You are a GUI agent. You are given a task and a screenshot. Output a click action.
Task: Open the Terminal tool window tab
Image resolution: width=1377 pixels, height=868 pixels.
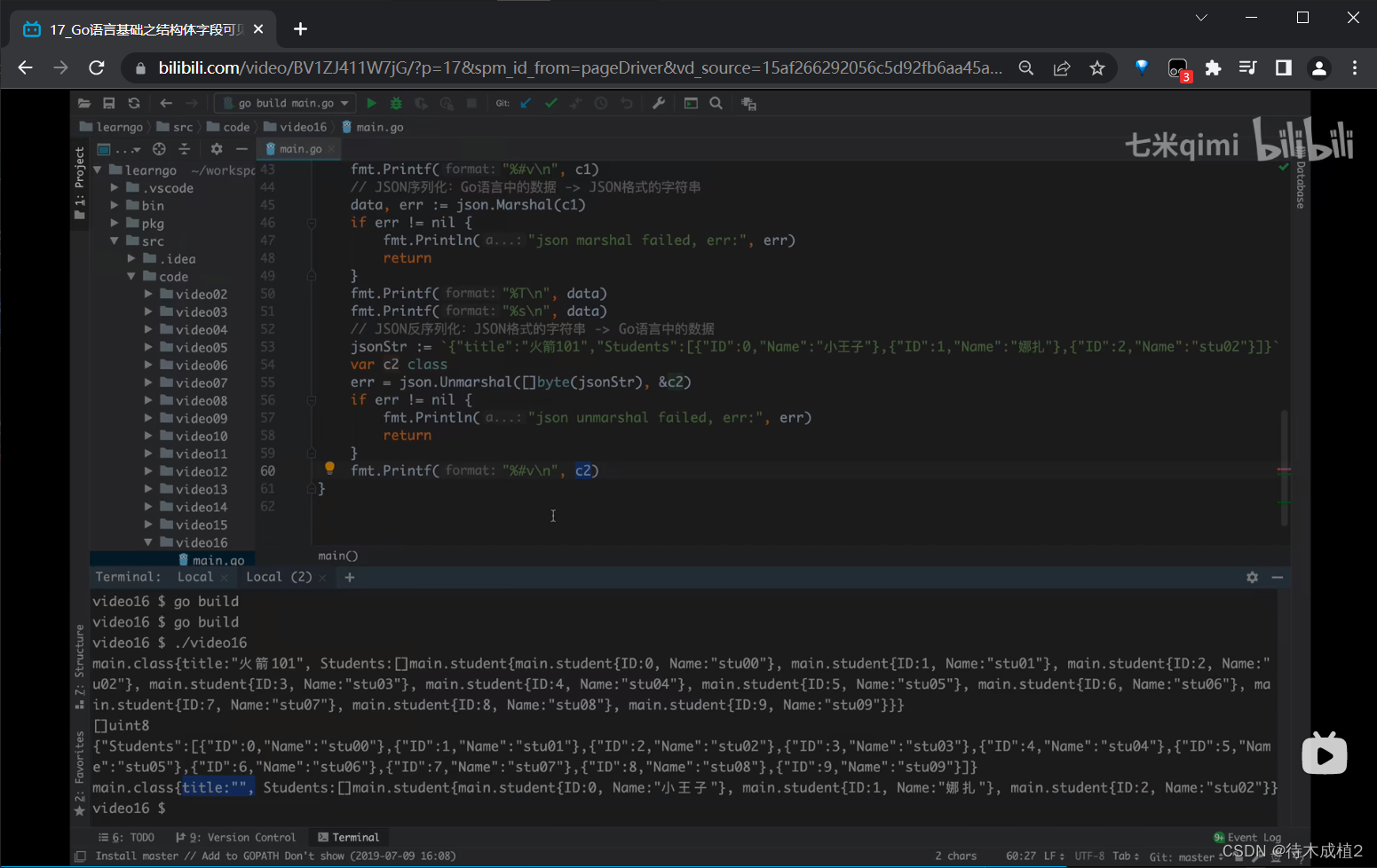tap(348, 837)
